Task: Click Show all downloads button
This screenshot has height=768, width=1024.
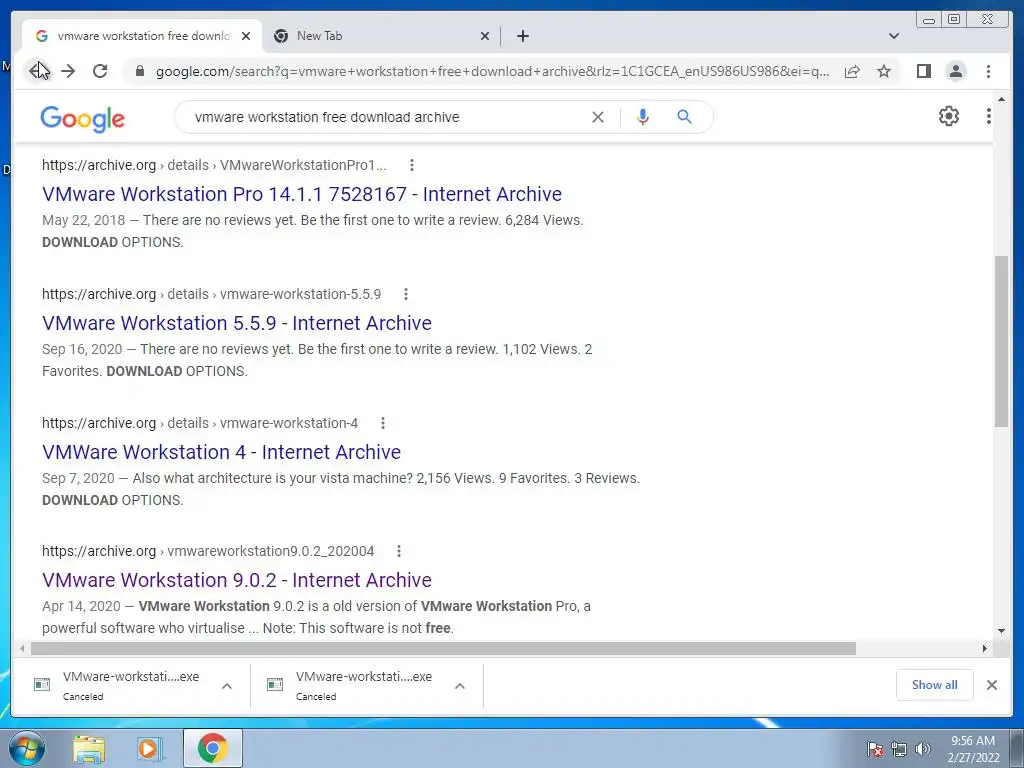Action: pyautogui.click(x=935, y=685)
